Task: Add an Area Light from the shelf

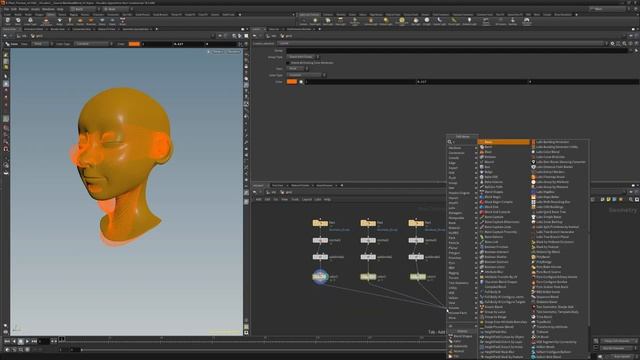Action: coord(340,21)
